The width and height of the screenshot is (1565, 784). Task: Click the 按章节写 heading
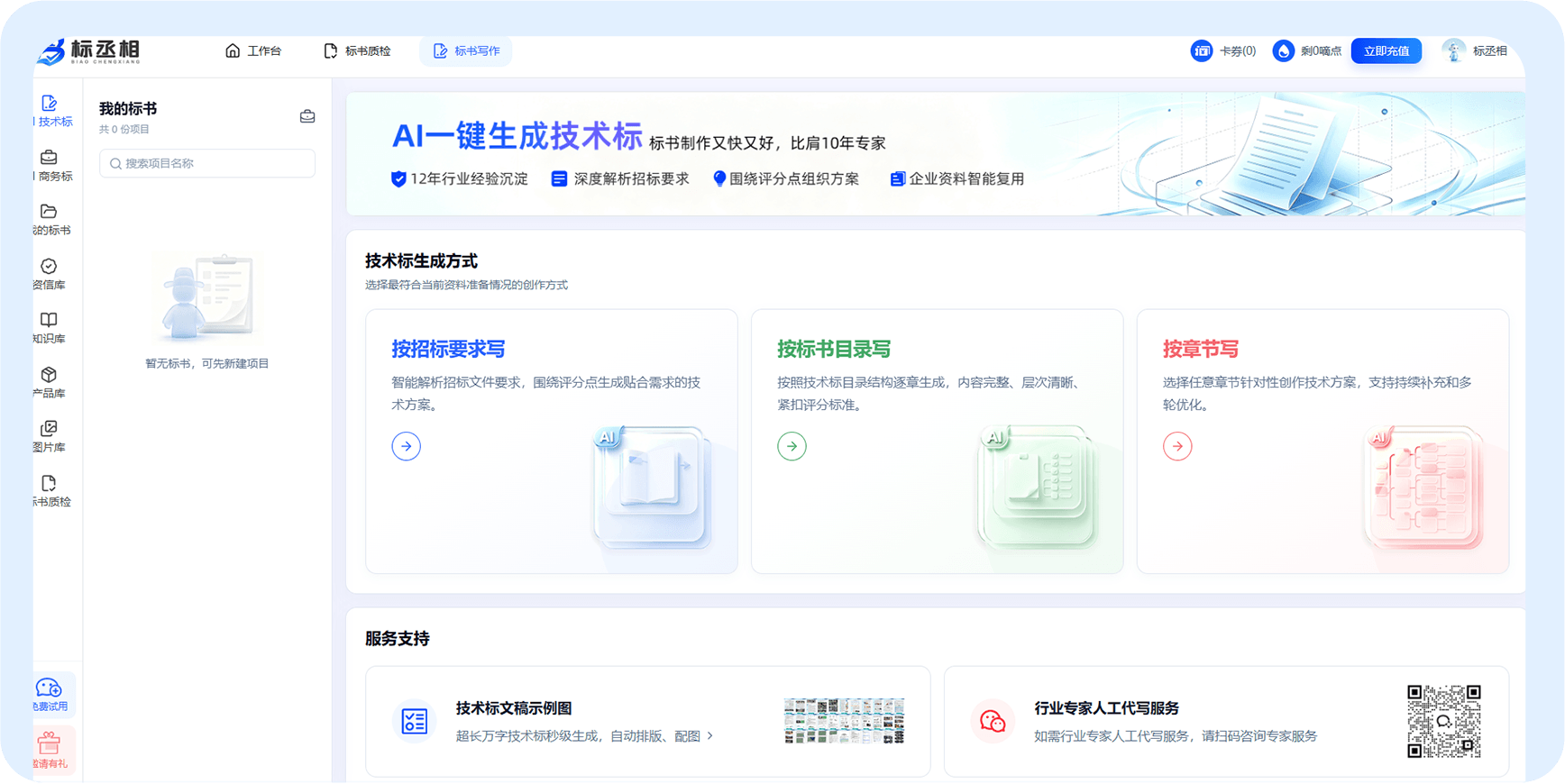(1201, 349)
